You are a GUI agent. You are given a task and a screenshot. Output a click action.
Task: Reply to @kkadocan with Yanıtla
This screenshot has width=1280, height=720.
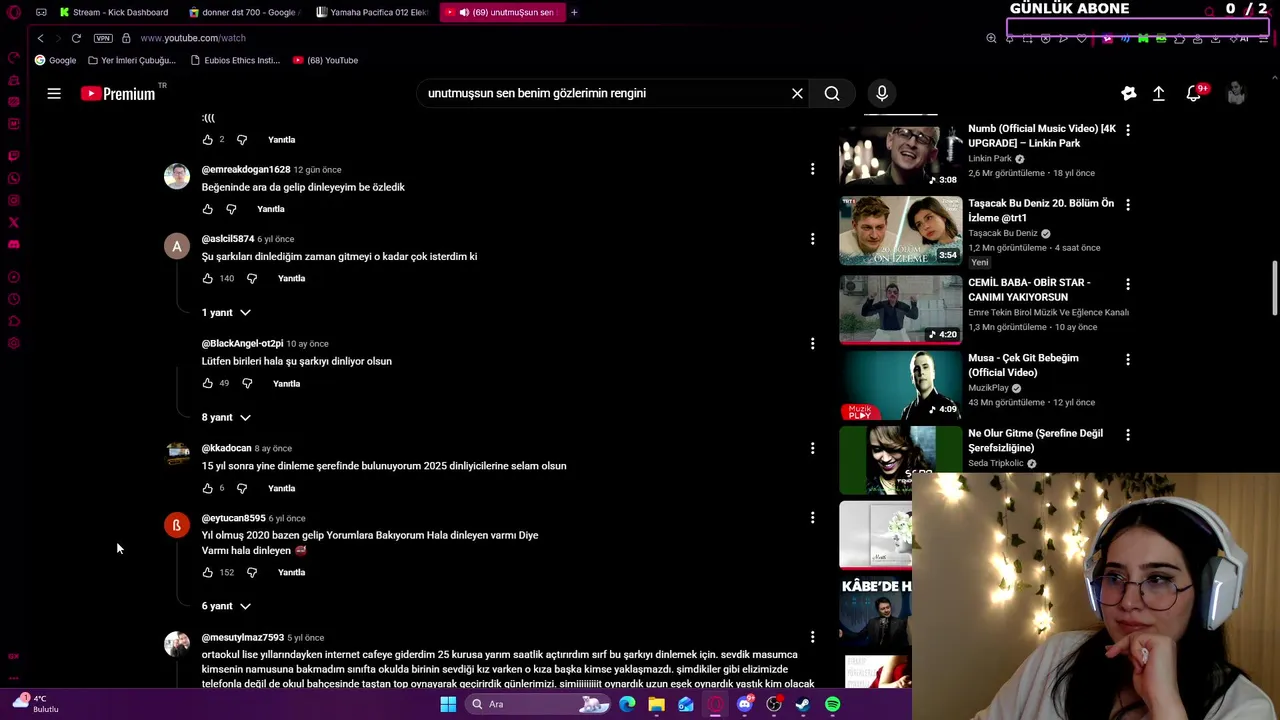point(282,488)
